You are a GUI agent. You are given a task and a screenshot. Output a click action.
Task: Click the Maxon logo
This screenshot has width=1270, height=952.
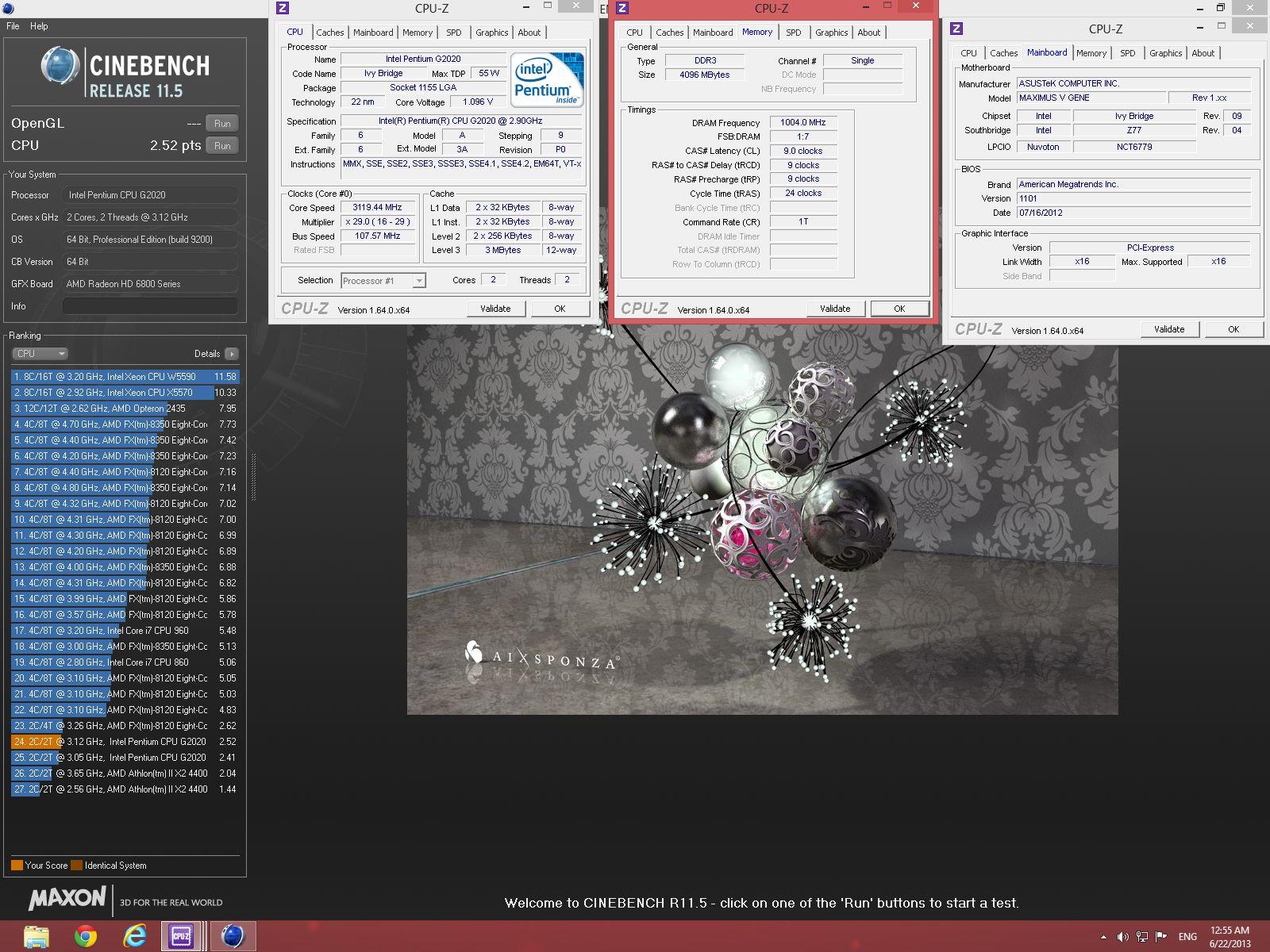click(67, 898)
